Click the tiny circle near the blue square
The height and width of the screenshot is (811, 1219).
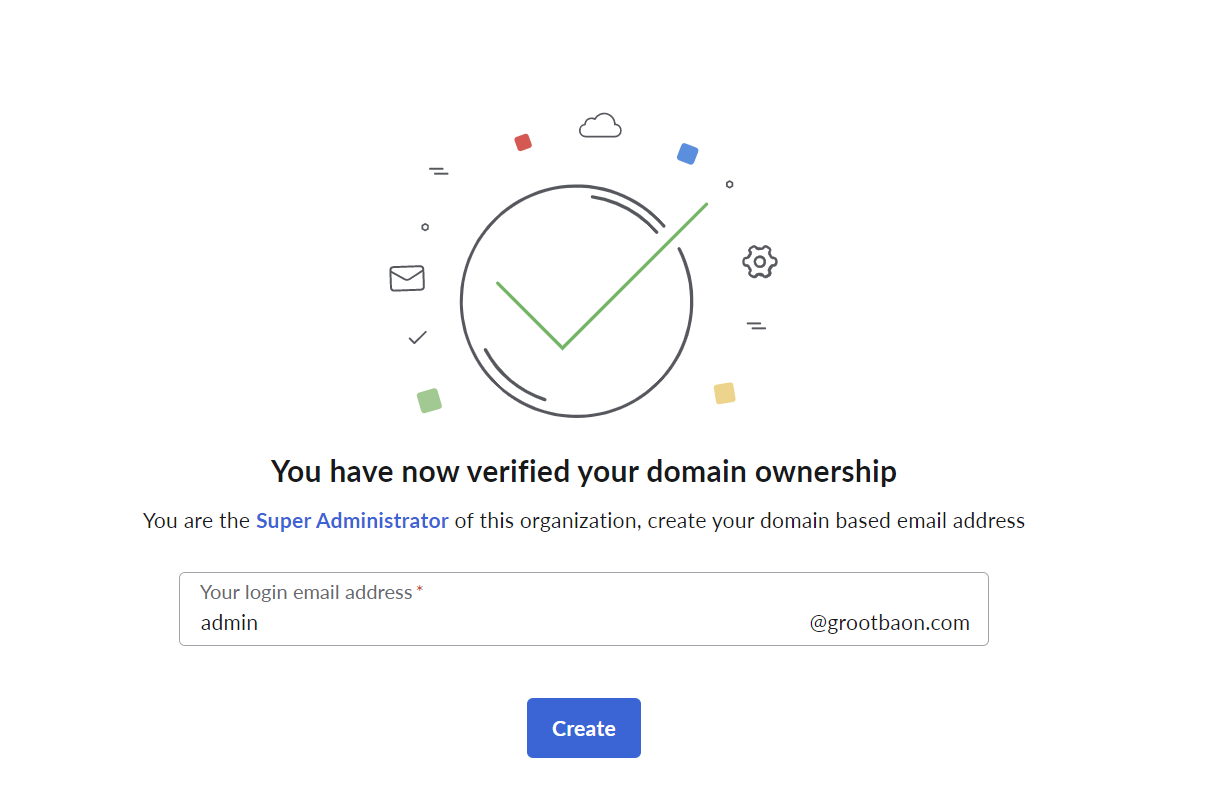pyautogui.click(x=729, y=184)
